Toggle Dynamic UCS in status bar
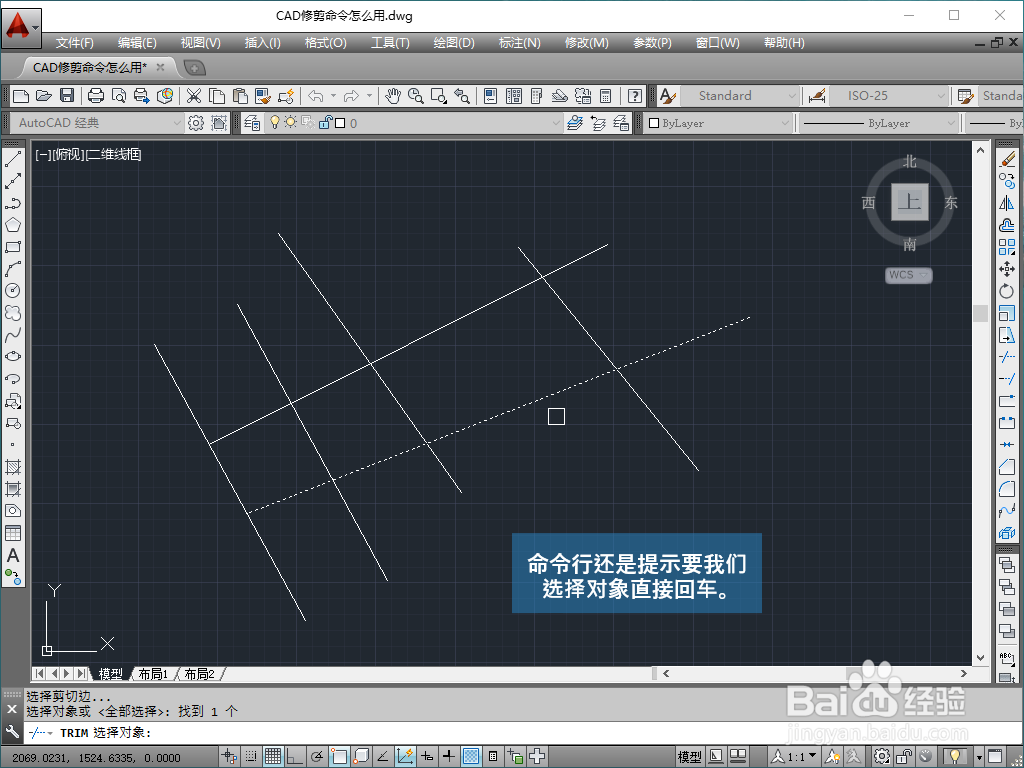This screenshot has width=1024, height=768. tap(405, 756)
